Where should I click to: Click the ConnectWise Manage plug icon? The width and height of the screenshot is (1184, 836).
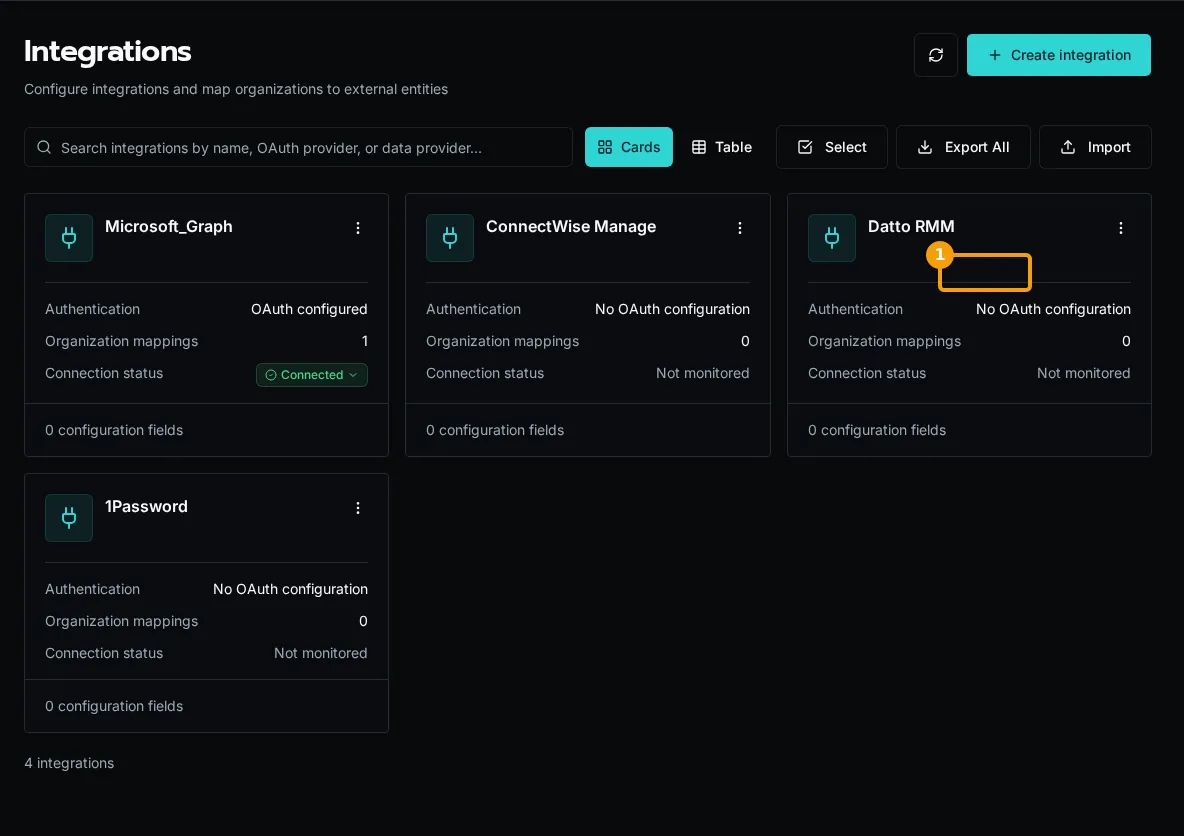point(449,238)
